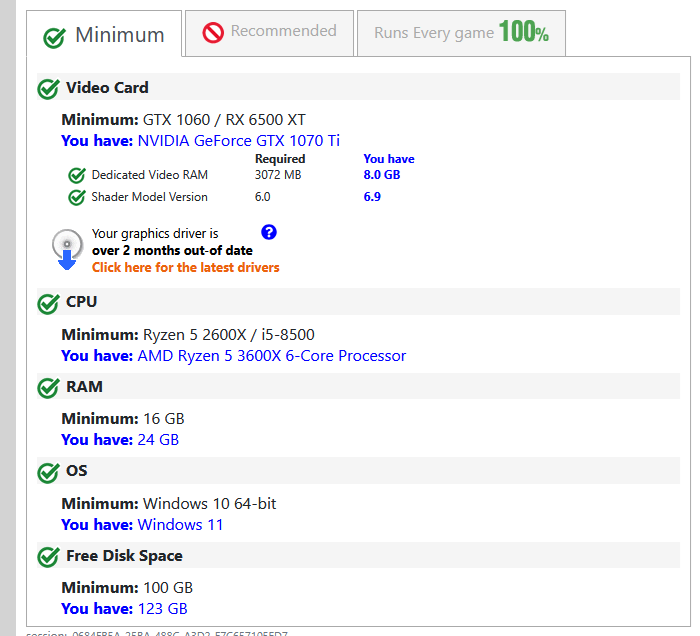
Task: Click the Free Disk Space checkmark icon
Action: point(48,557)
